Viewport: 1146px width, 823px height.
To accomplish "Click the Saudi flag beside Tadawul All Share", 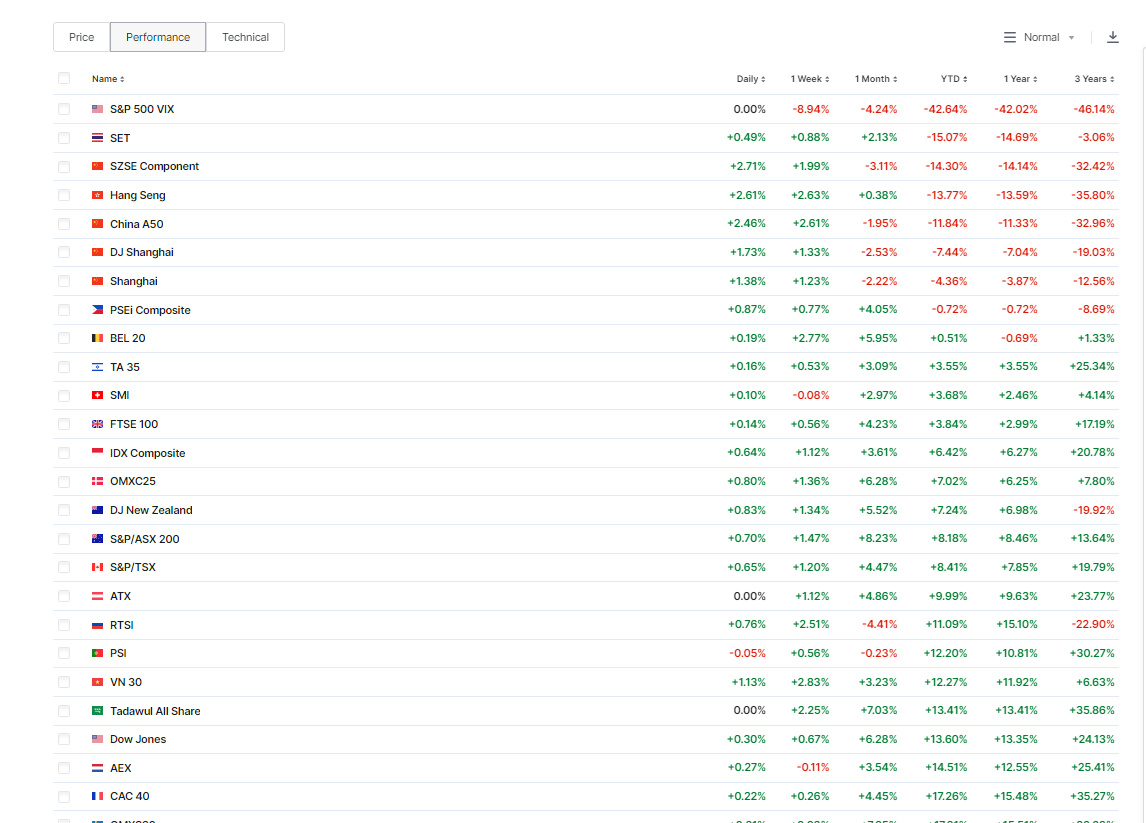I will (97, 710).
